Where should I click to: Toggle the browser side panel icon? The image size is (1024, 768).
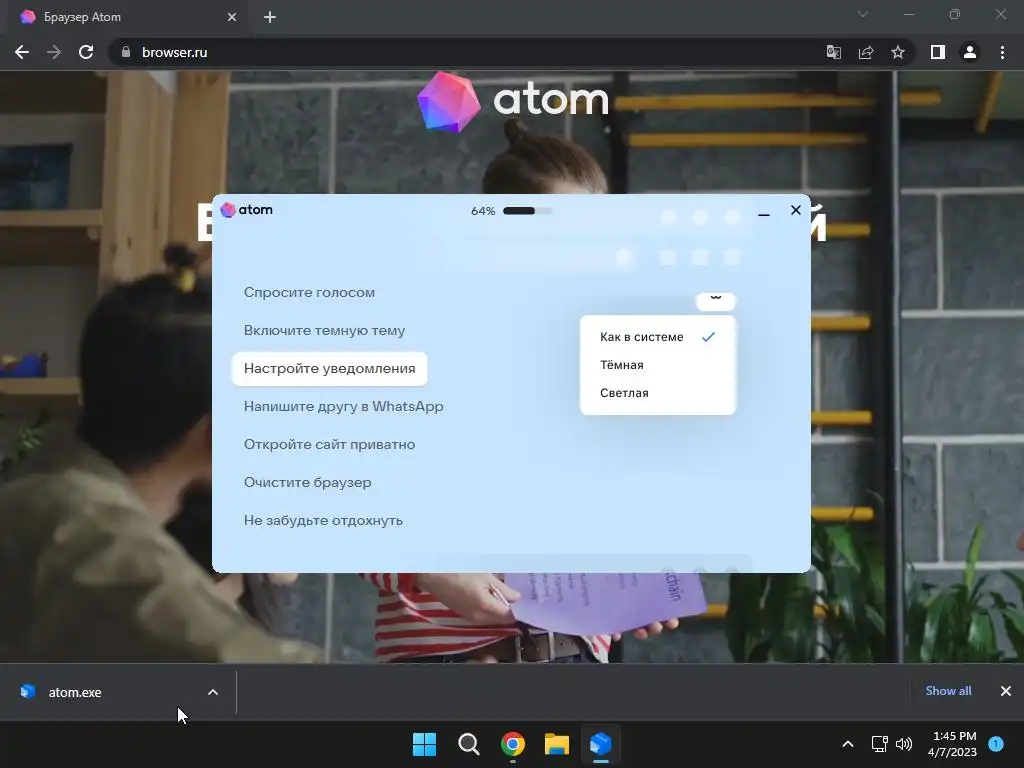click(x=938, y=52)
